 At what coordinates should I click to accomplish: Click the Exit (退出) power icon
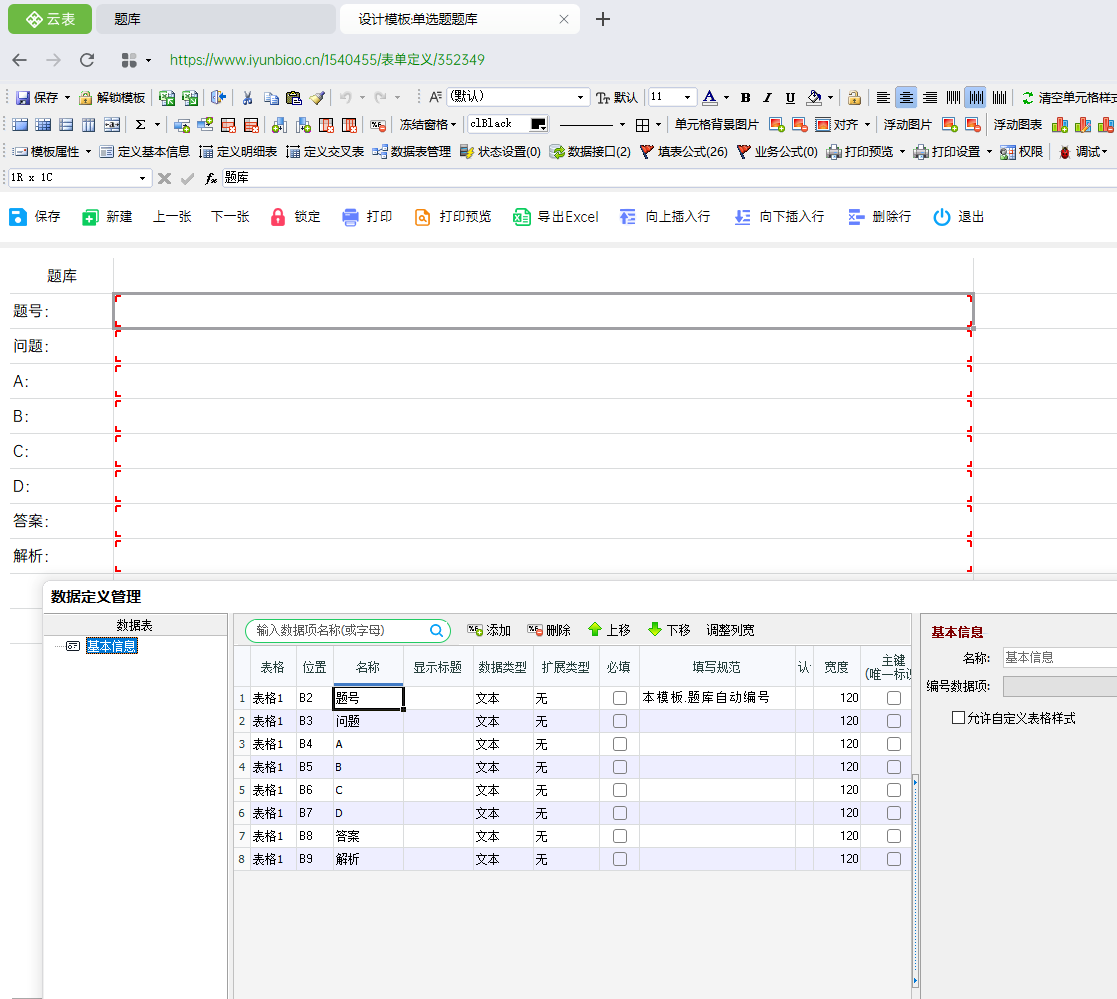coord(942,217)
